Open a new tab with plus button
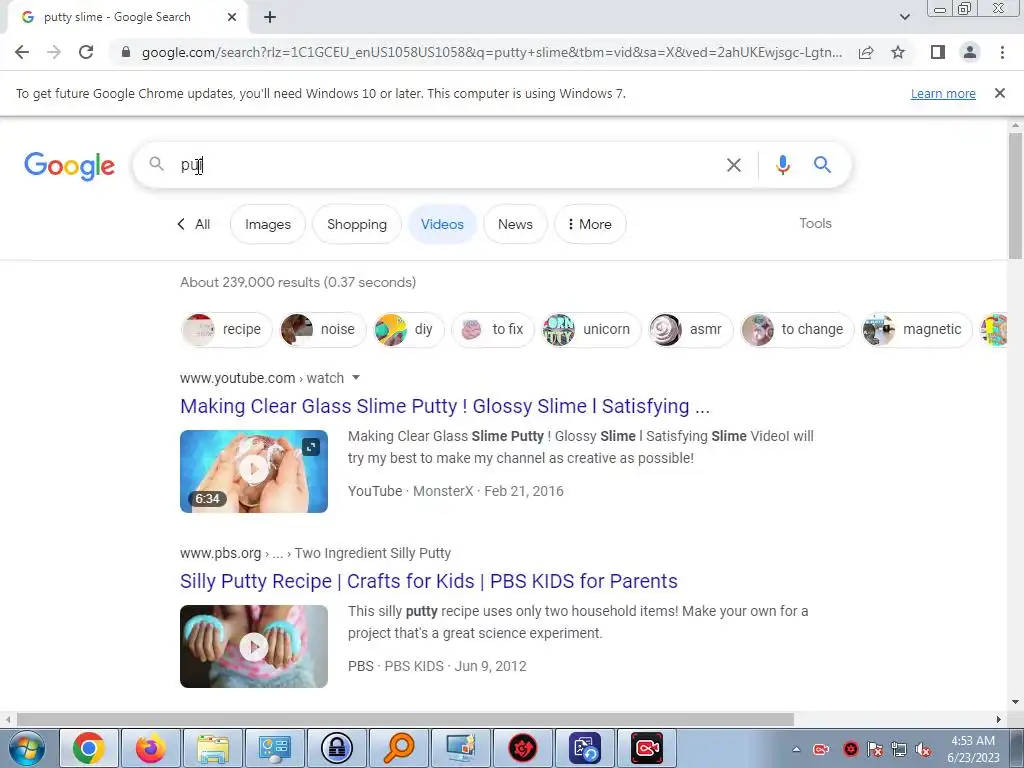 point(270,17)
